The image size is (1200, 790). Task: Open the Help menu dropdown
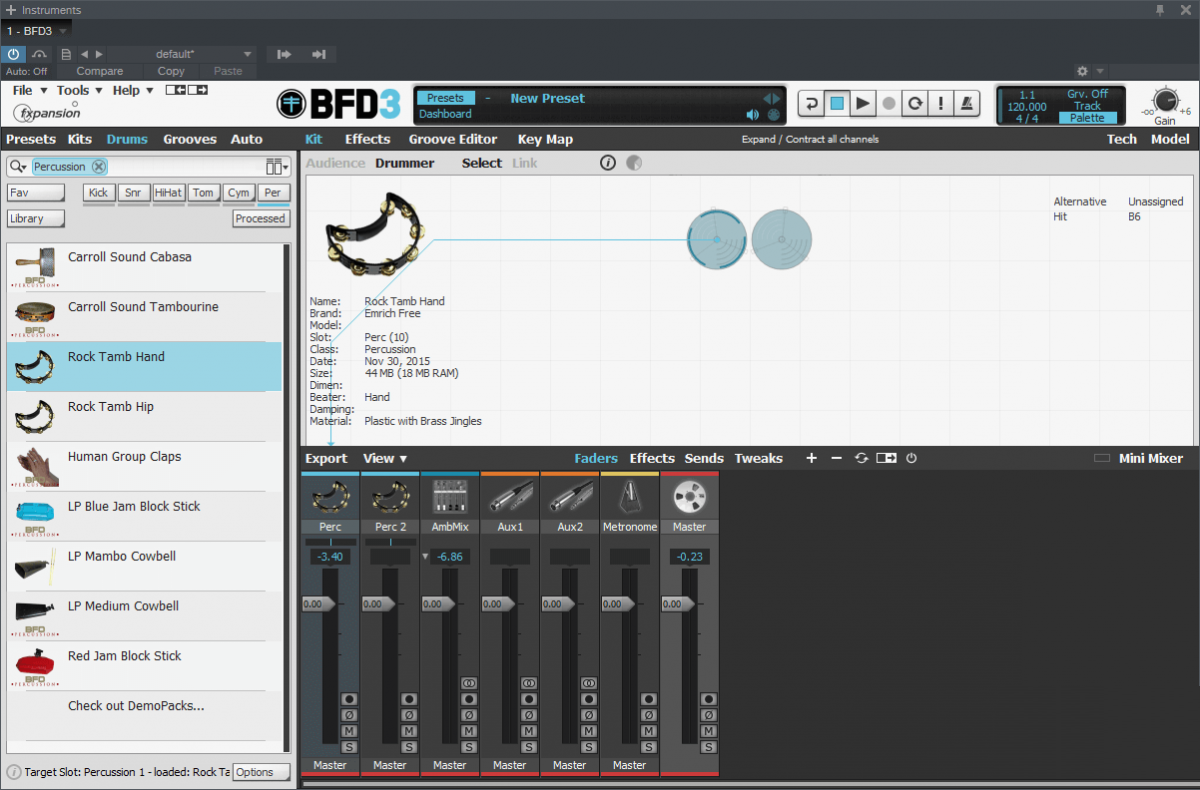pyautogui.click(x=133, y=90)
